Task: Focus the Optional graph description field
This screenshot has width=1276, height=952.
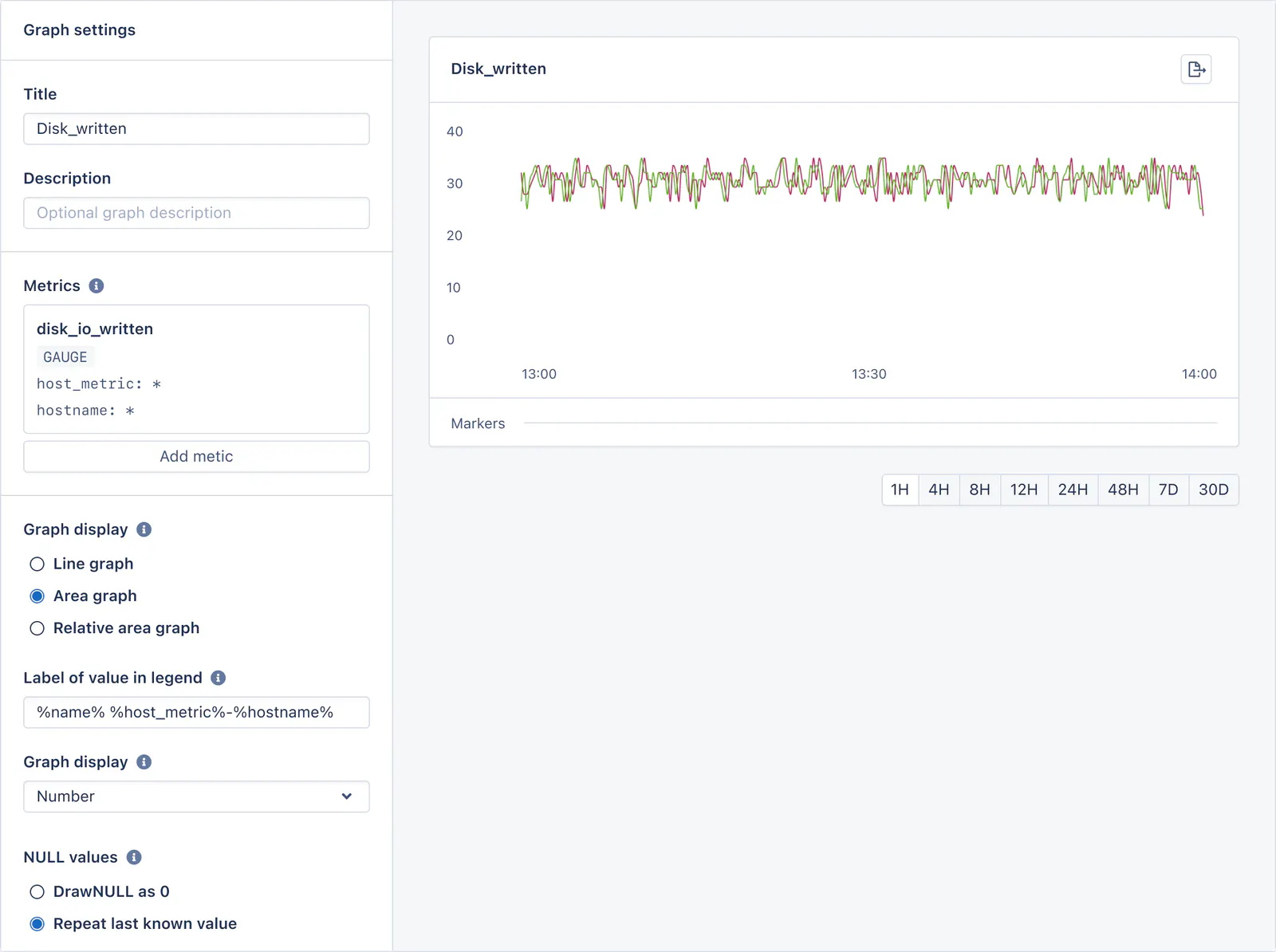Action: click(x=196, y=213)
